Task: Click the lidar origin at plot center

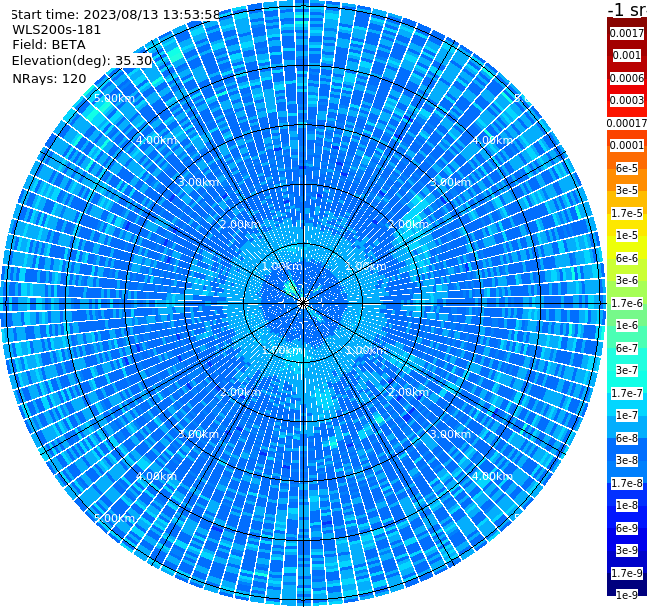Action: [x=303, y=303]
